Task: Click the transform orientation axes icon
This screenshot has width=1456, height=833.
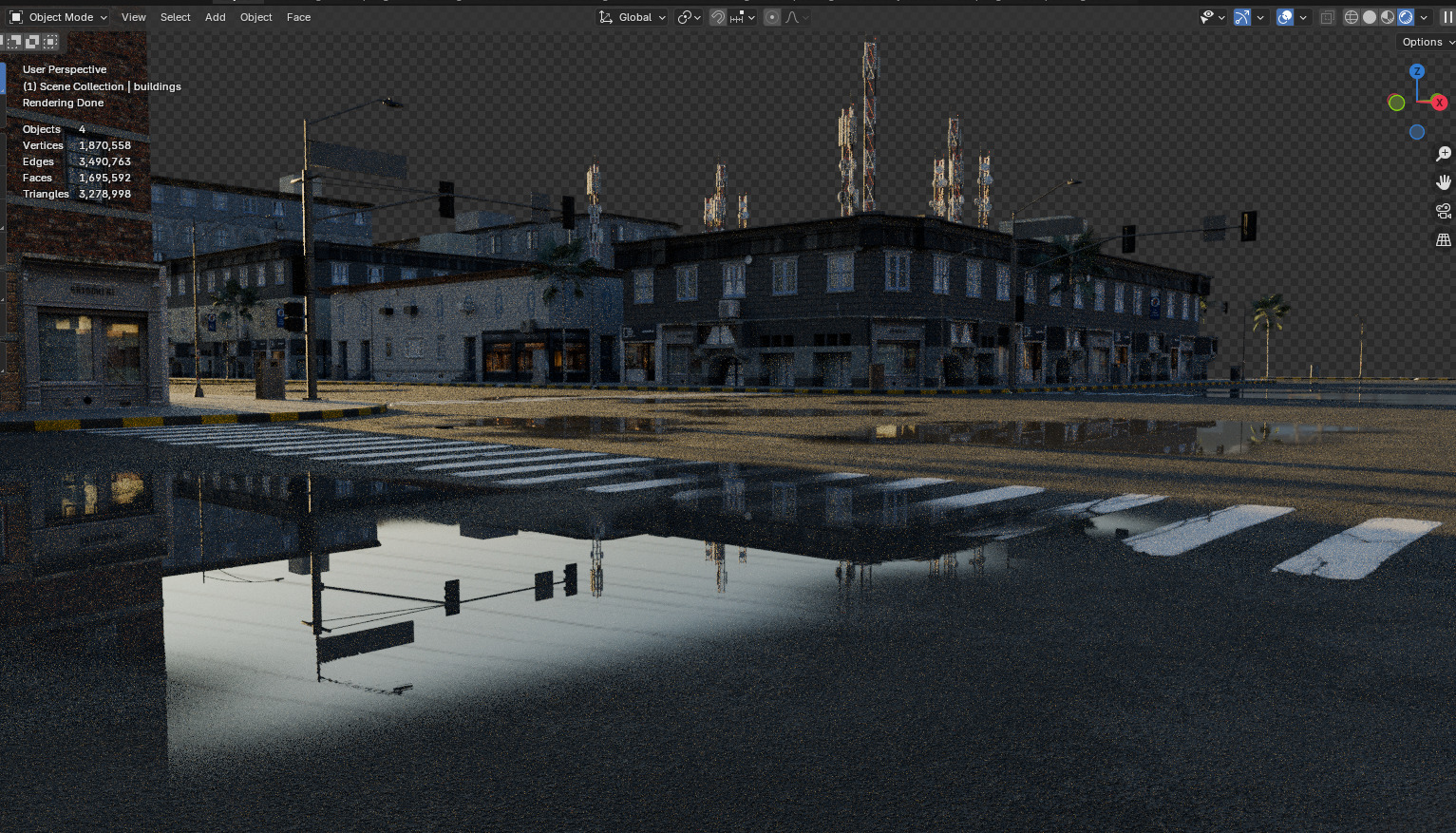Action: click(606, 17)
